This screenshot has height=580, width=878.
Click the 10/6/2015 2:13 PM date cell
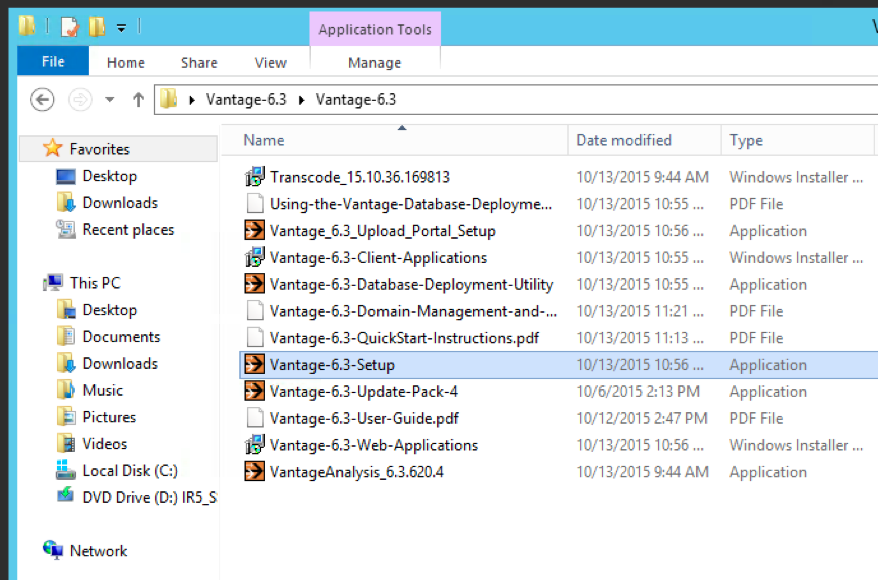click(638, 391)
